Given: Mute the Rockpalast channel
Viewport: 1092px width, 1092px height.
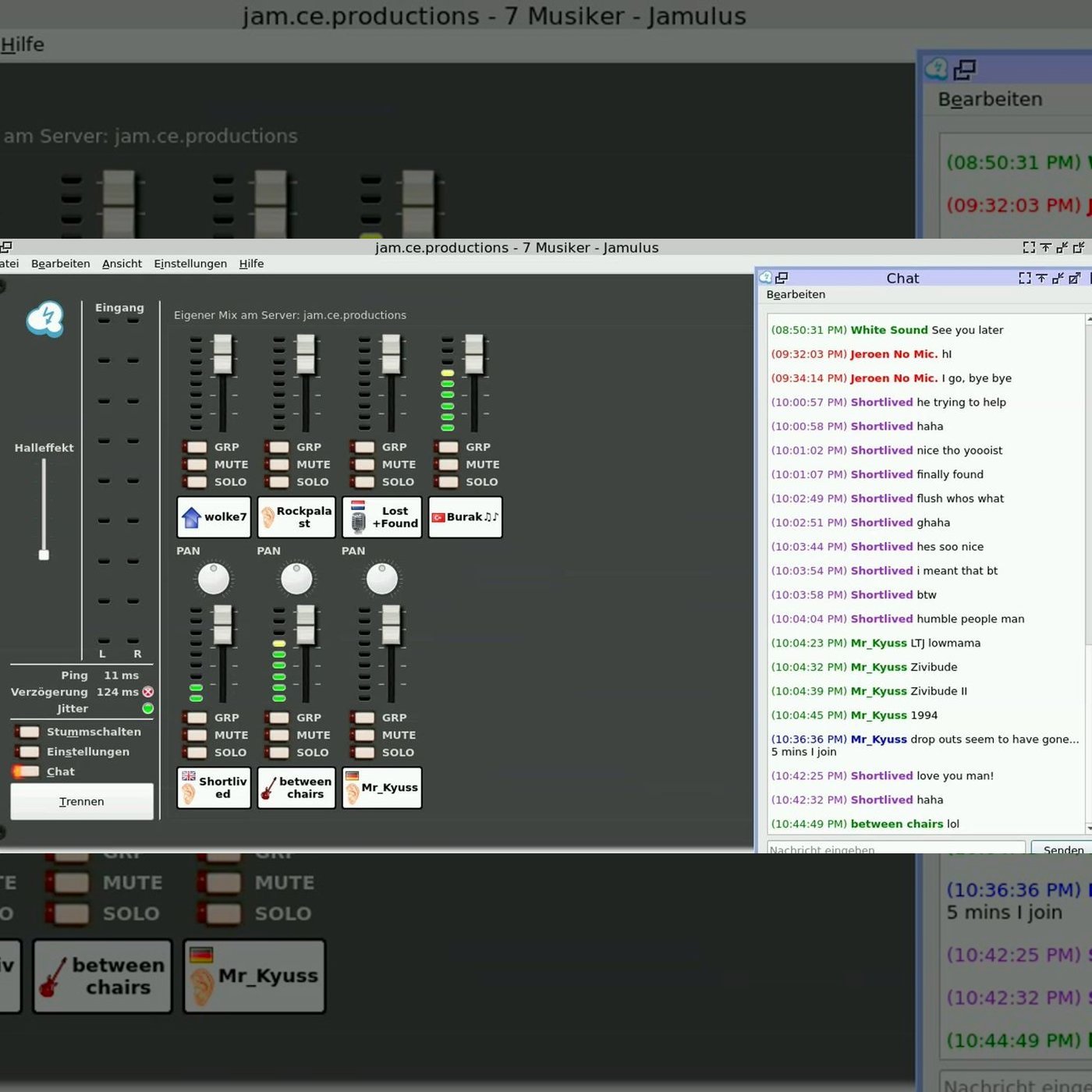Looking at the screenshot, I should 277,464.
